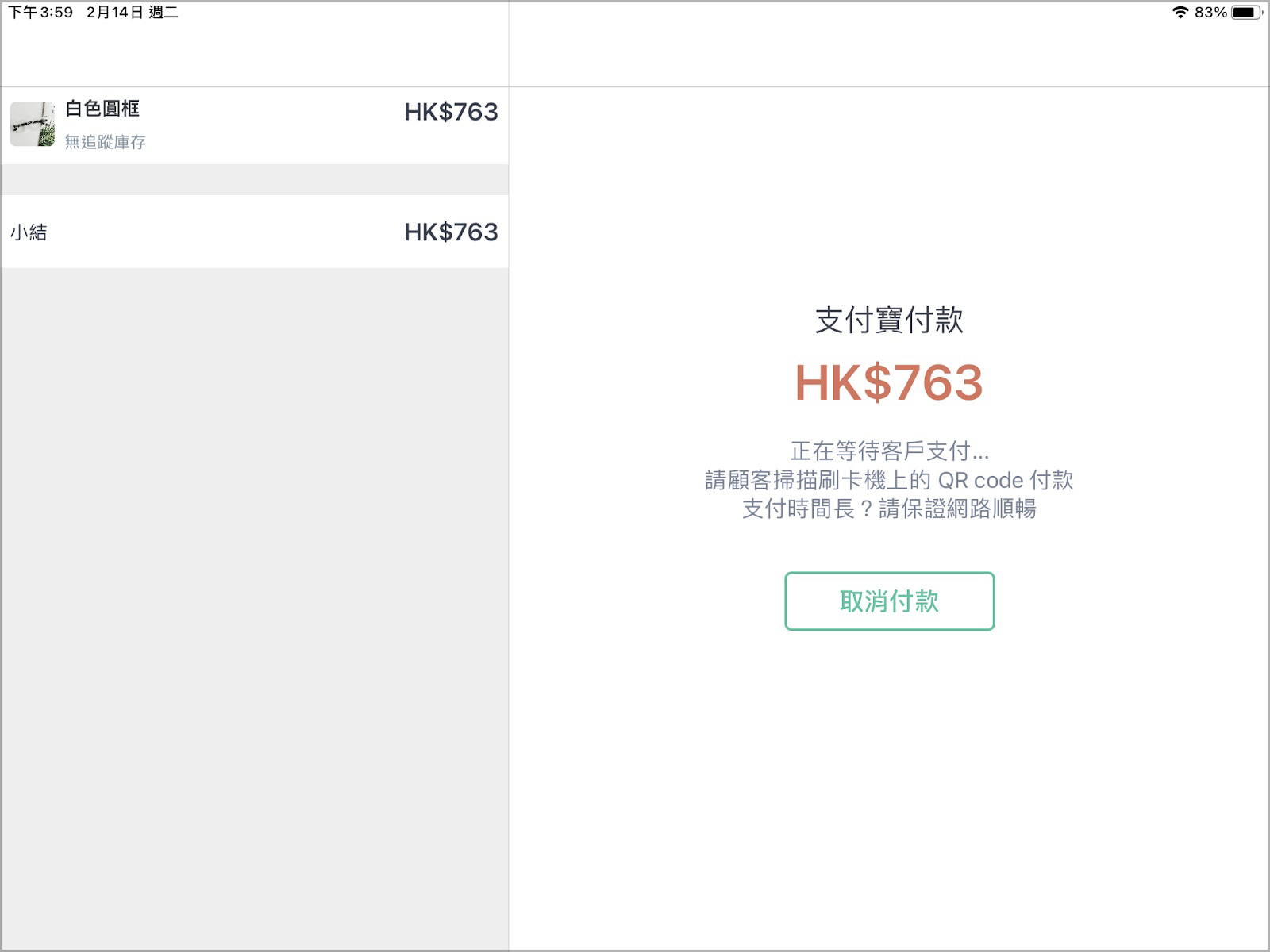
Task: Tap the 下午3:59 clock in the status bar
Action: [40, 12]
